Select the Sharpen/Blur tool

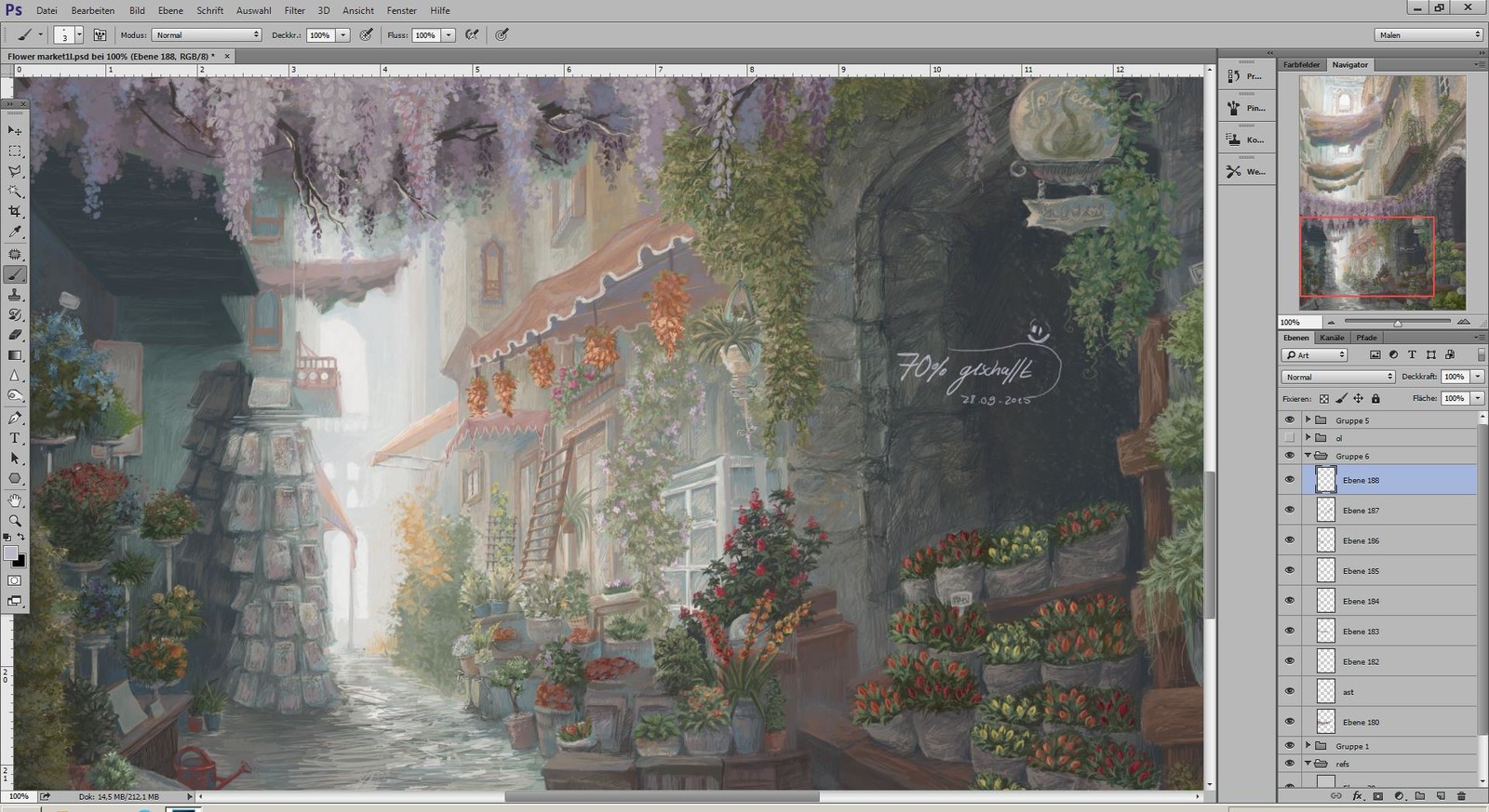click(15, 376)
